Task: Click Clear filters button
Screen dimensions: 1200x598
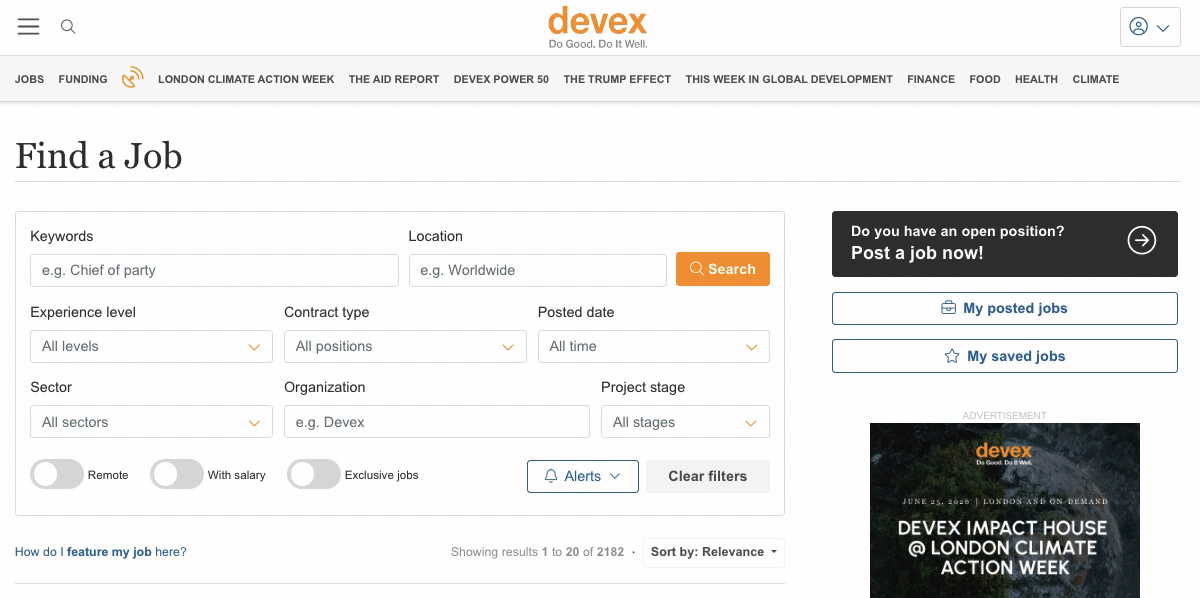Action: [x=708, y=476]
